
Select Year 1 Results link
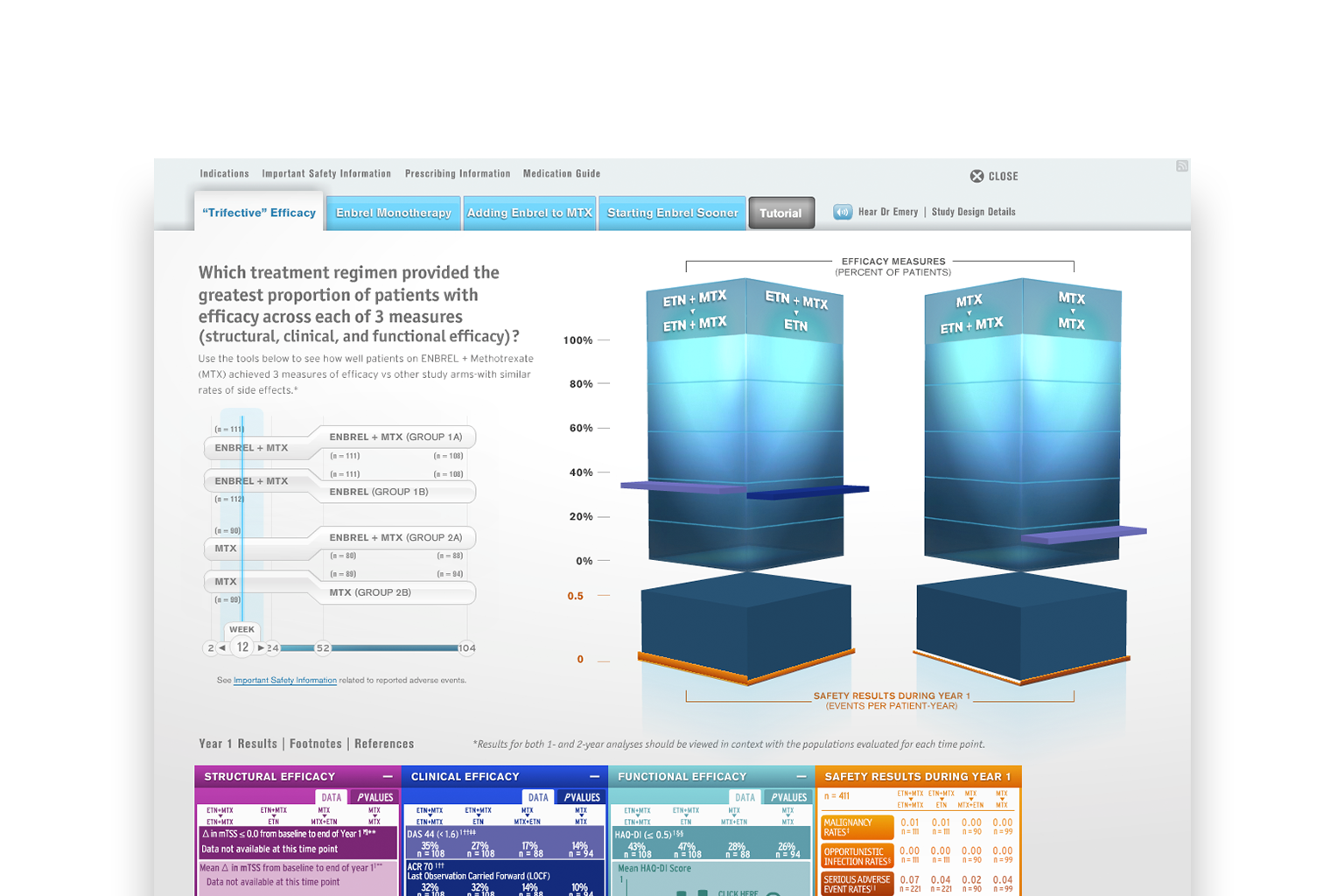[238, 744]
